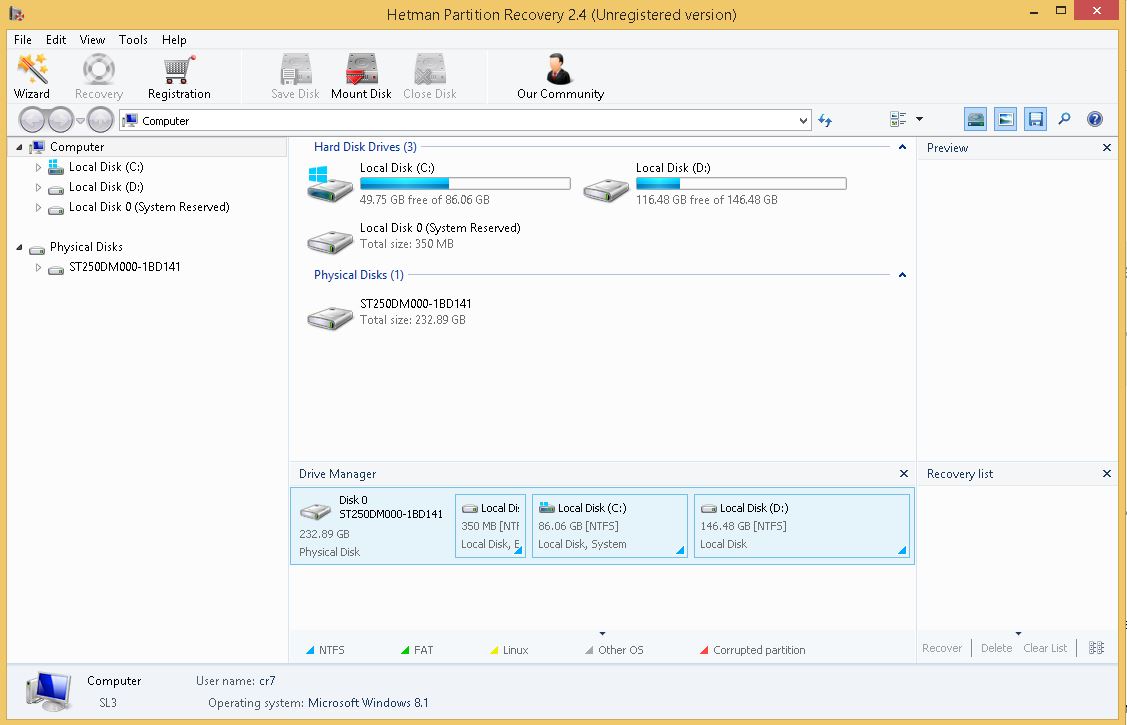The image size is (1127, 725).
Task: Toggle the NTFS partition filter
Action: point(325,649)
